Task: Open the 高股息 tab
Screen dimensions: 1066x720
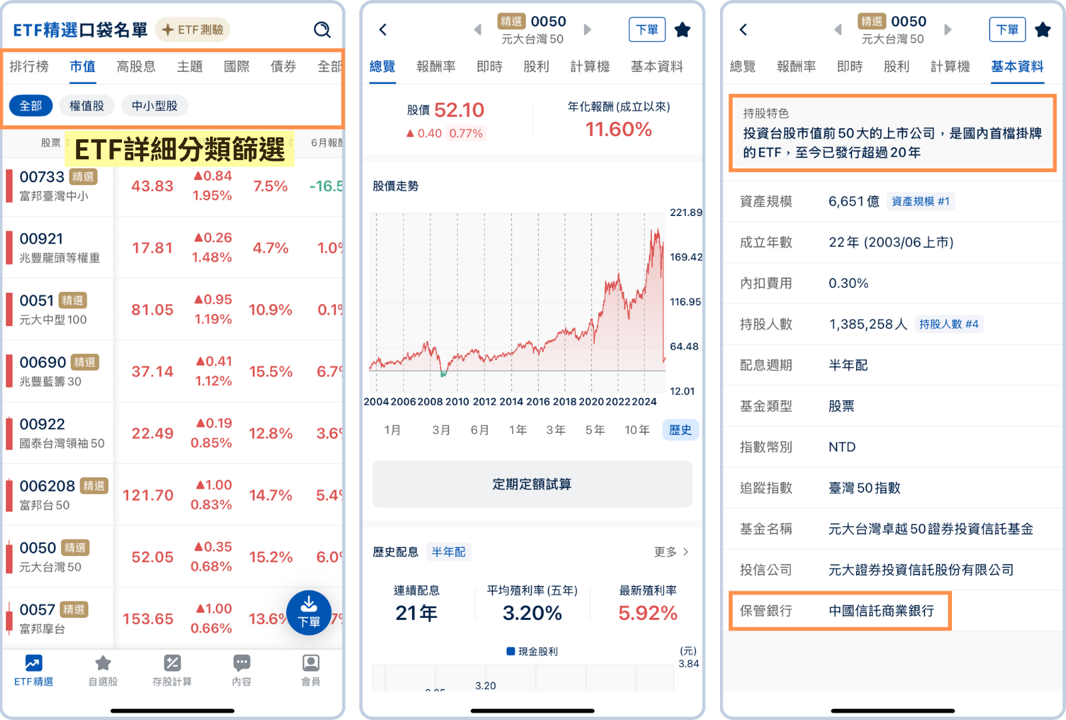Action: (x=136, y=66)
